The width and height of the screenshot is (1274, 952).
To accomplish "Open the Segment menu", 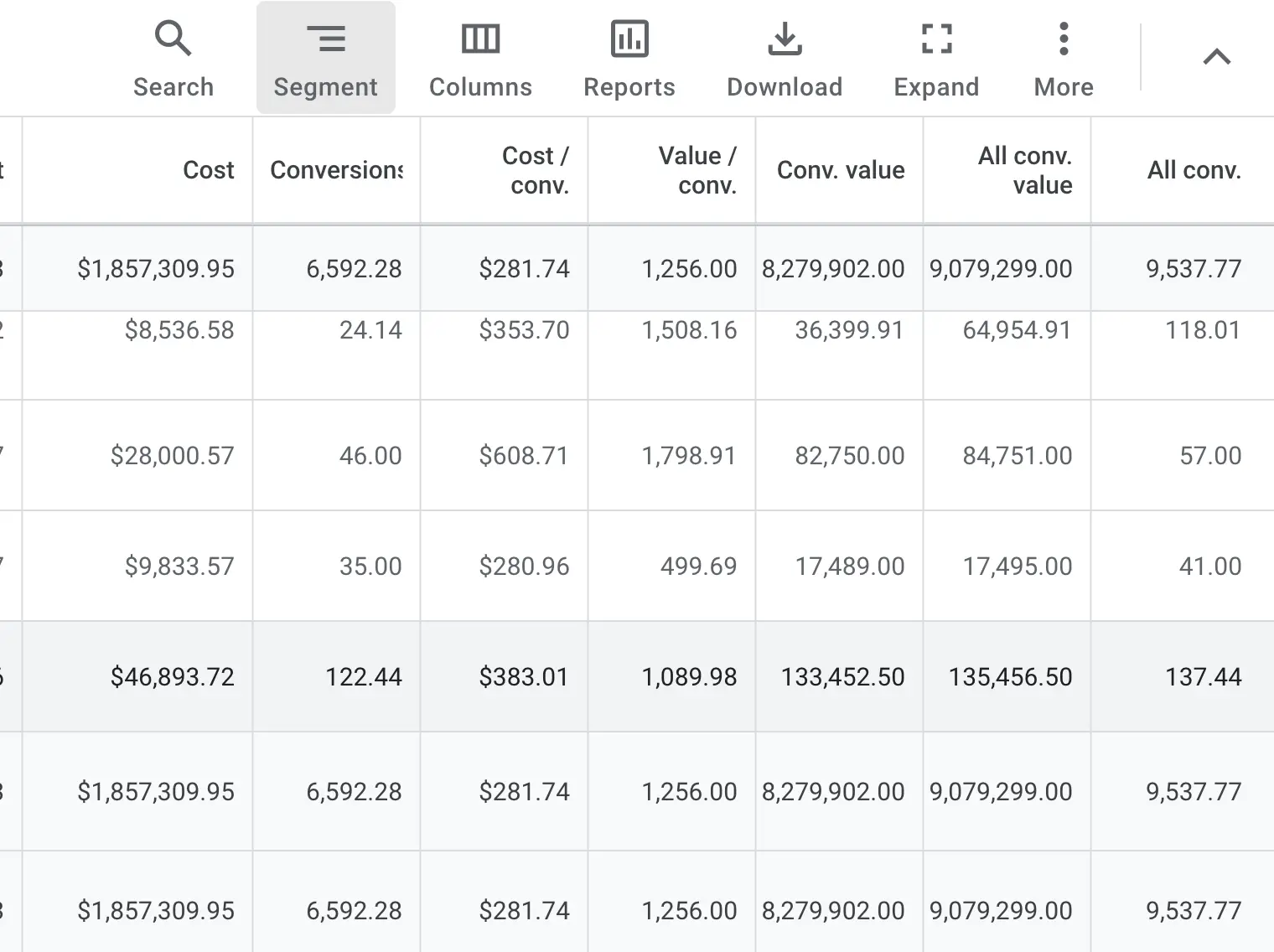I will [x=326, y=59].
